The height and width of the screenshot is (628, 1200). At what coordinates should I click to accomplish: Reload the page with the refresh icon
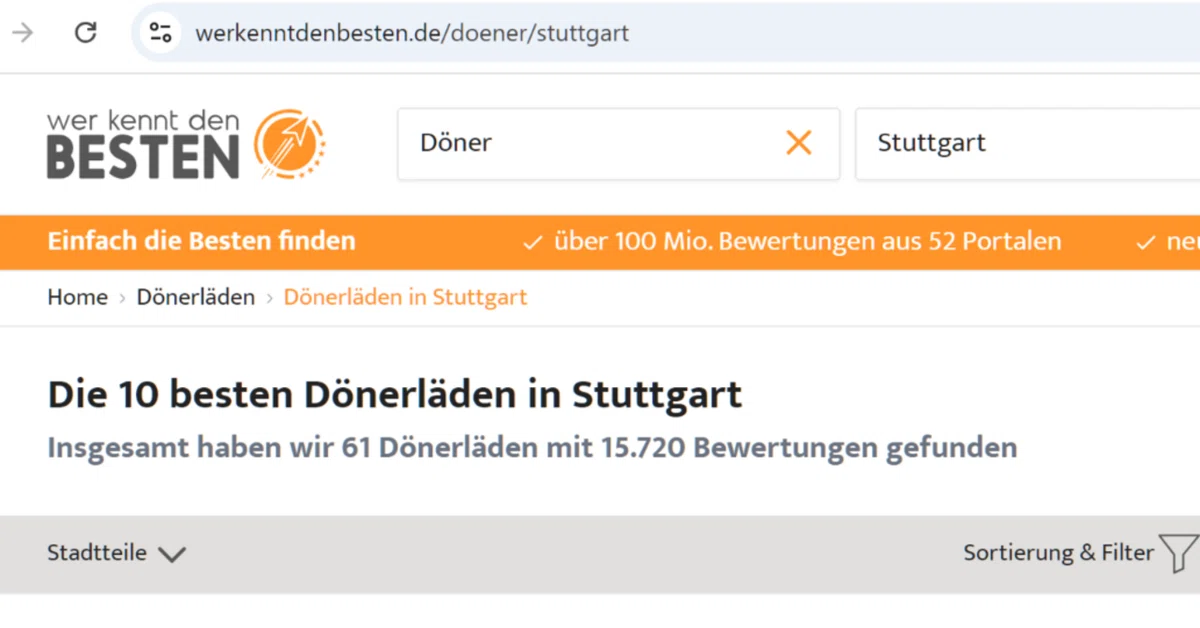[x=86, y=33]
